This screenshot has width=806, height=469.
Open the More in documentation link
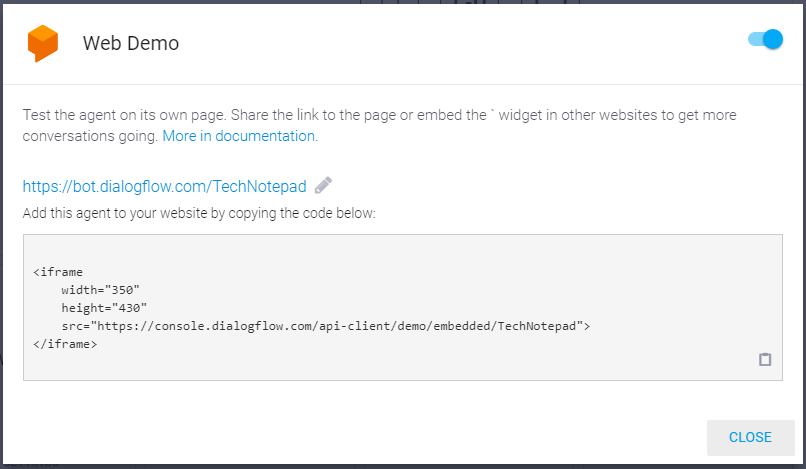click(240, 136)
